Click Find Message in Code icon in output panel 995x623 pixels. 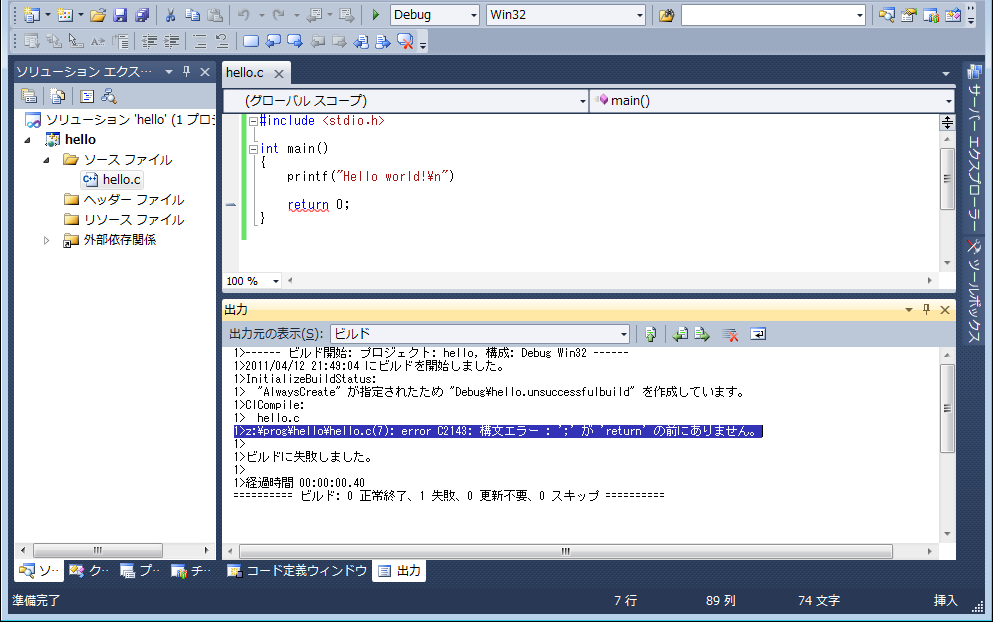pos(650,334)
